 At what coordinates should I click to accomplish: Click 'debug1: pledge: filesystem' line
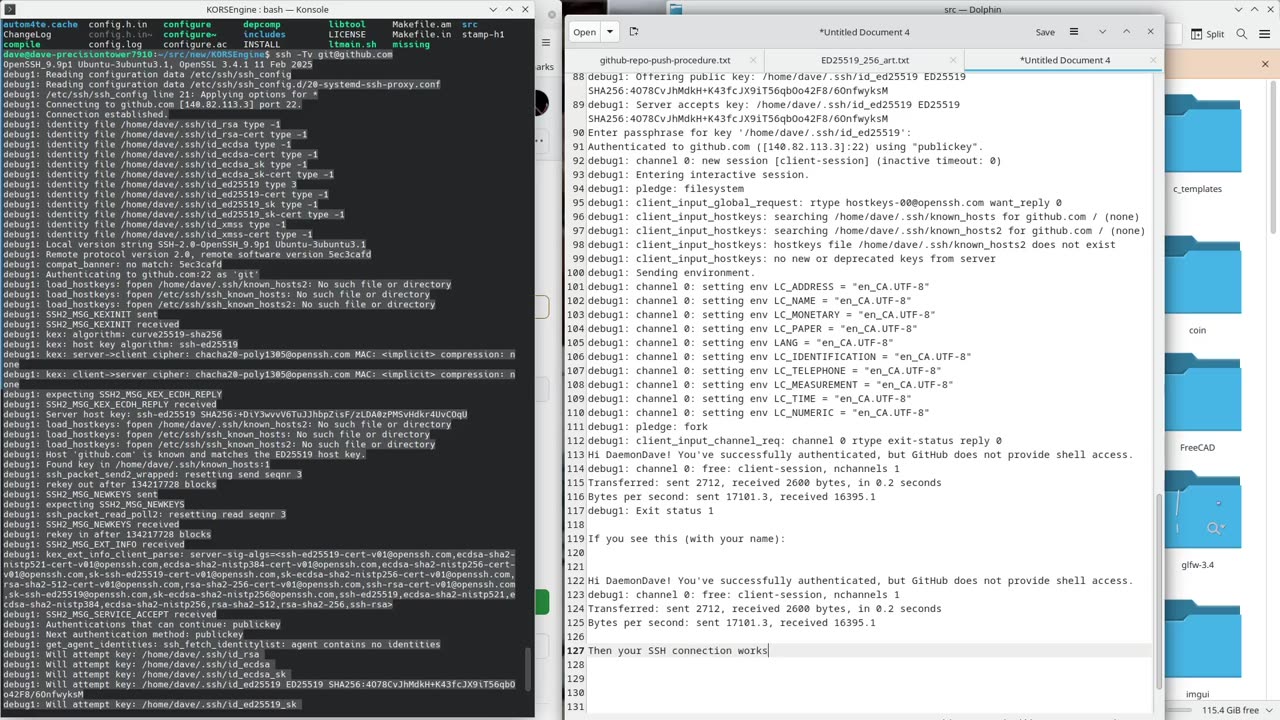pyautogui.click(x=666, y=189)
